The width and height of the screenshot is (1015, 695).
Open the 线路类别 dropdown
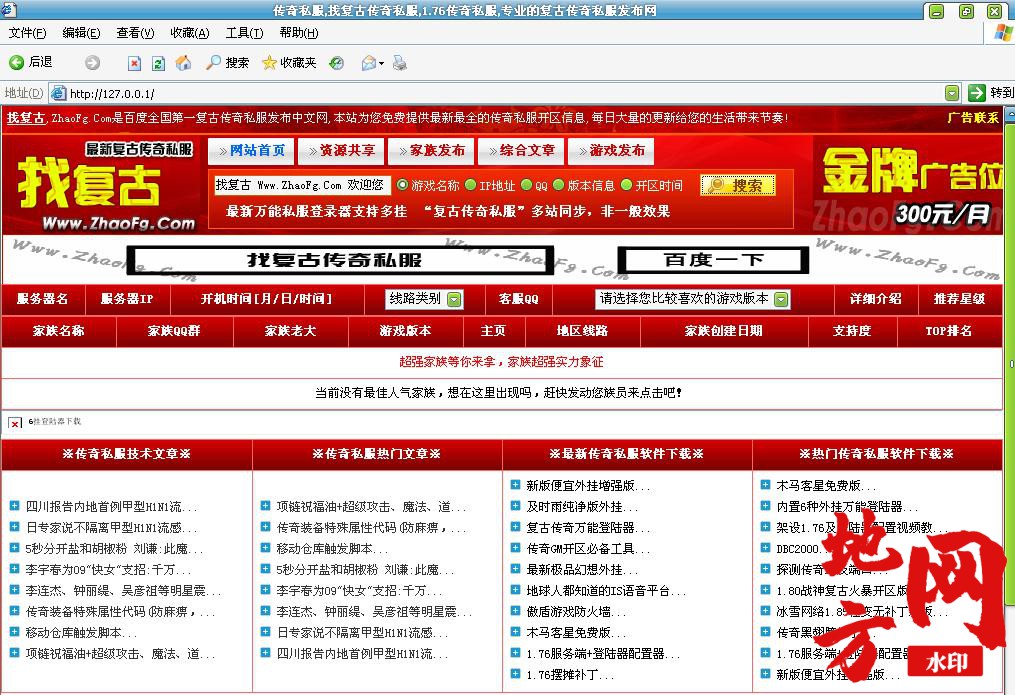pos(425,299)
